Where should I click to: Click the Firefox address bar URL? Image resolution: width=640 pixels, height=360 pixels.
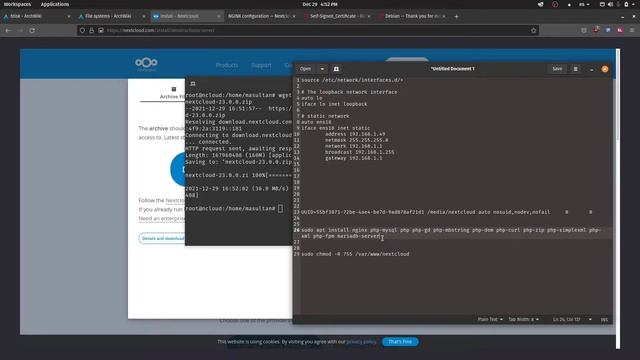pyautogui.click(x=160, y=30)
